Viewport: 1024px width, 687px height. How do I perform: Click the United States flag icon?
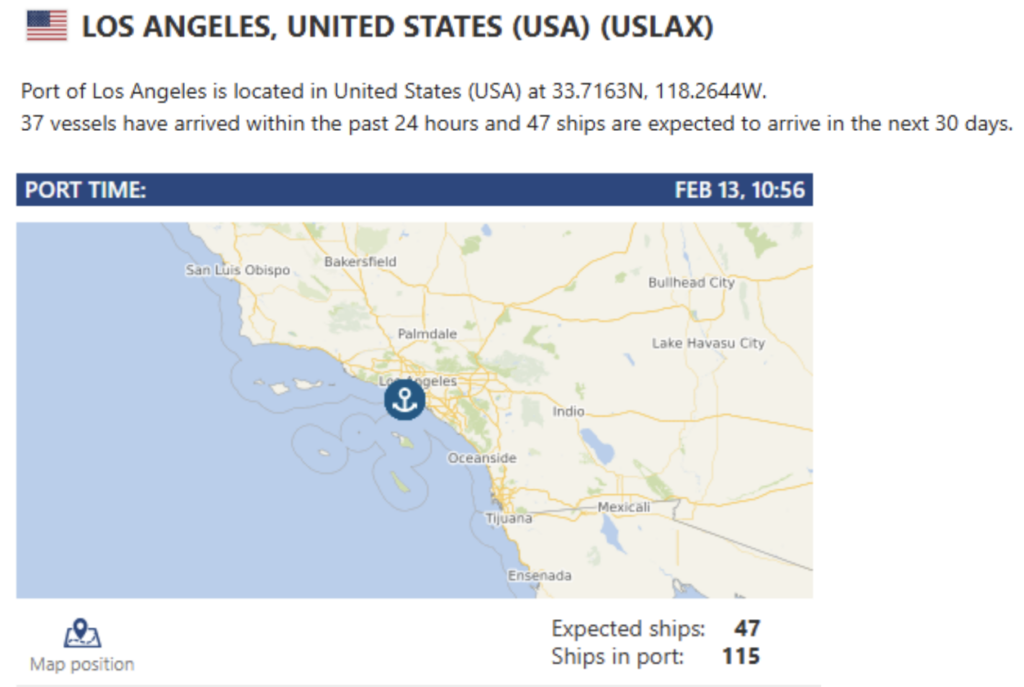pyautogui.click(x=46, y=27)
